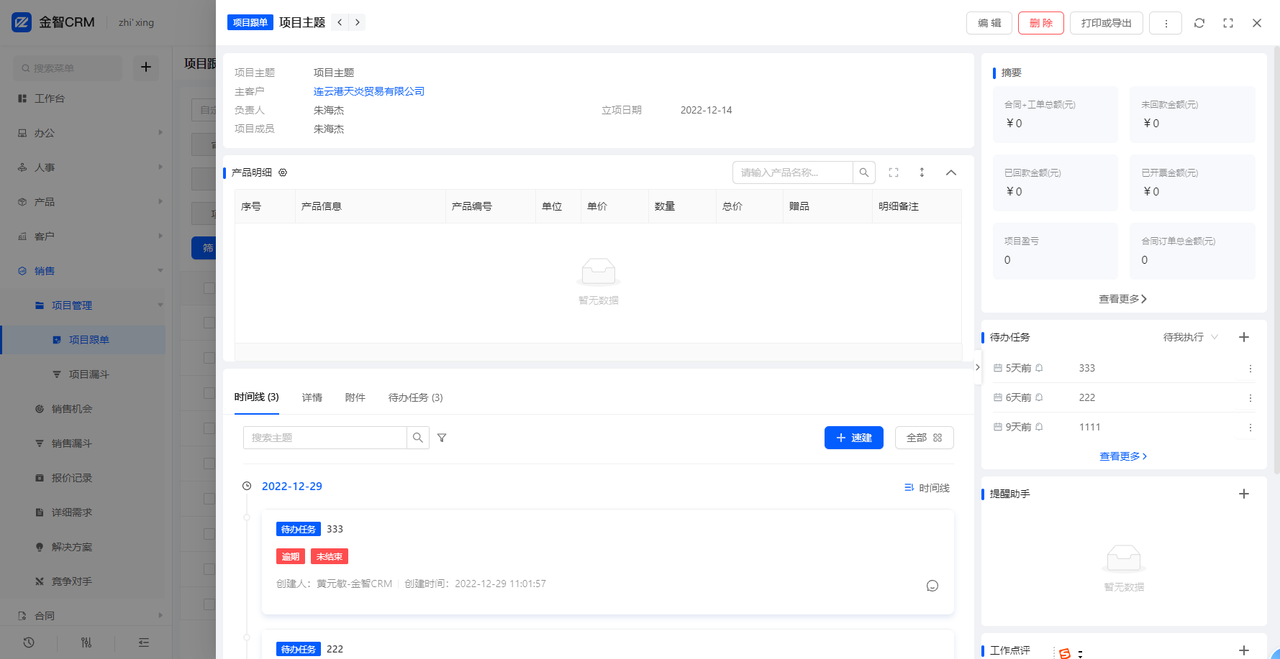Open settings gear next to 产品明细
Viewport: 1280px width, 659px height.
[x=283, y=173]
